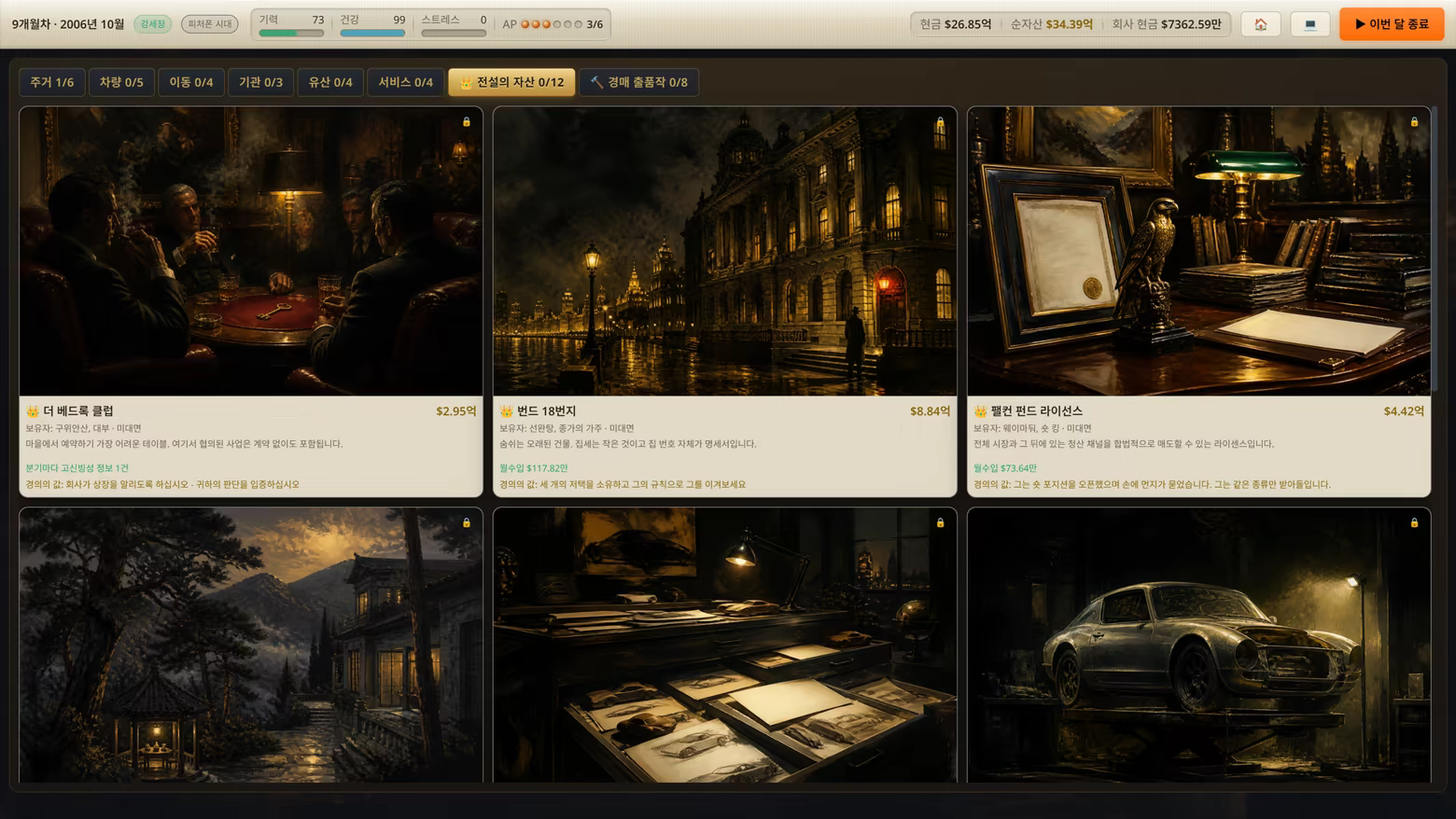Switch to the 주거 1/6 tab
The height and width of the screenshot is (819, 1456).
[52, 82]
